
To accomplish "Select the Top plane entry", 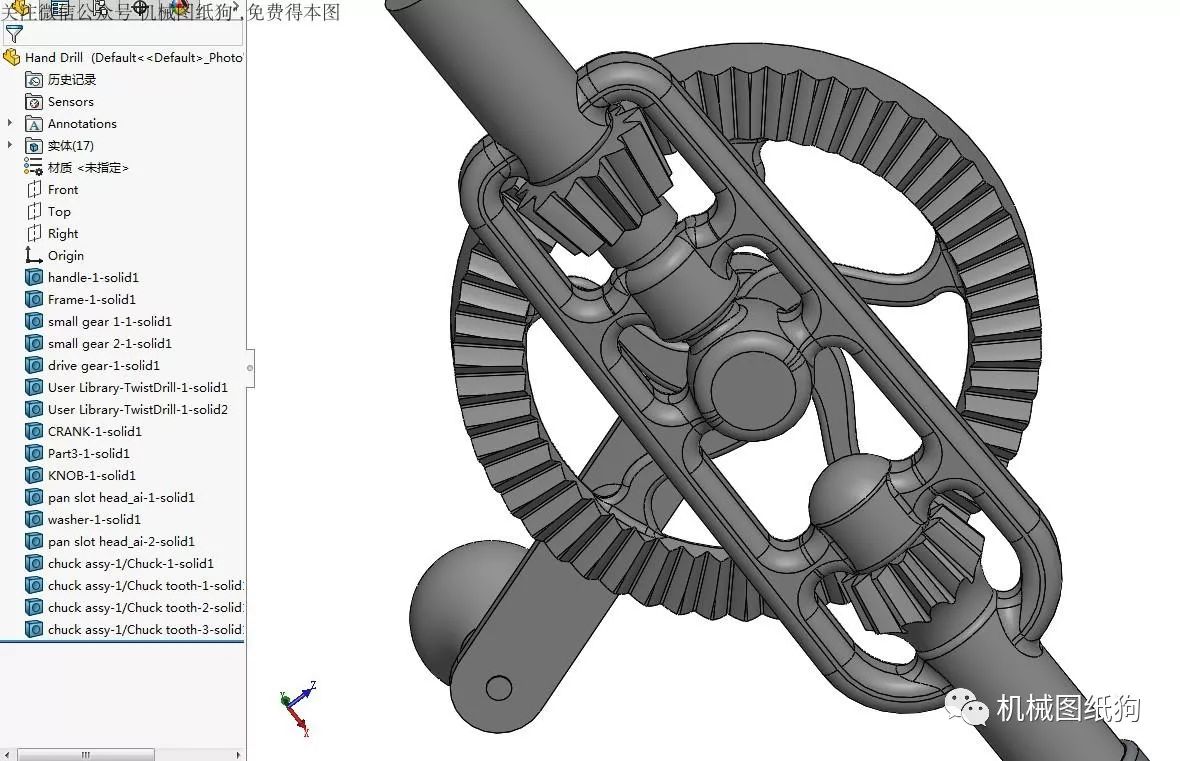I will 59,211.
